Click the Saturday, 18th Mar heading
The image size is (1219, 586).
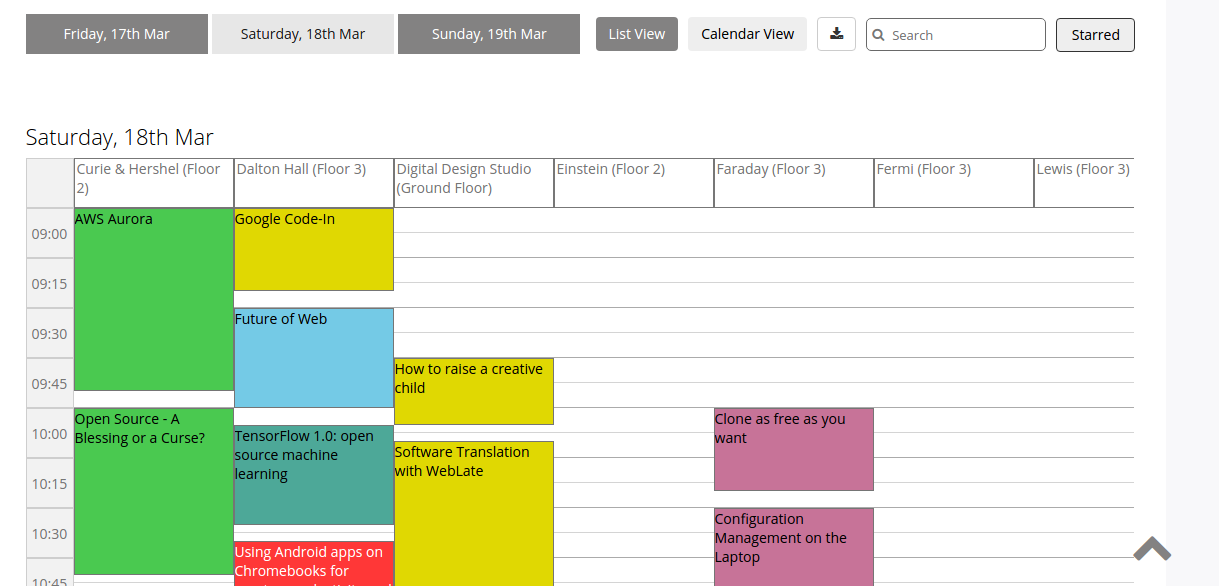tap(120, 137)
